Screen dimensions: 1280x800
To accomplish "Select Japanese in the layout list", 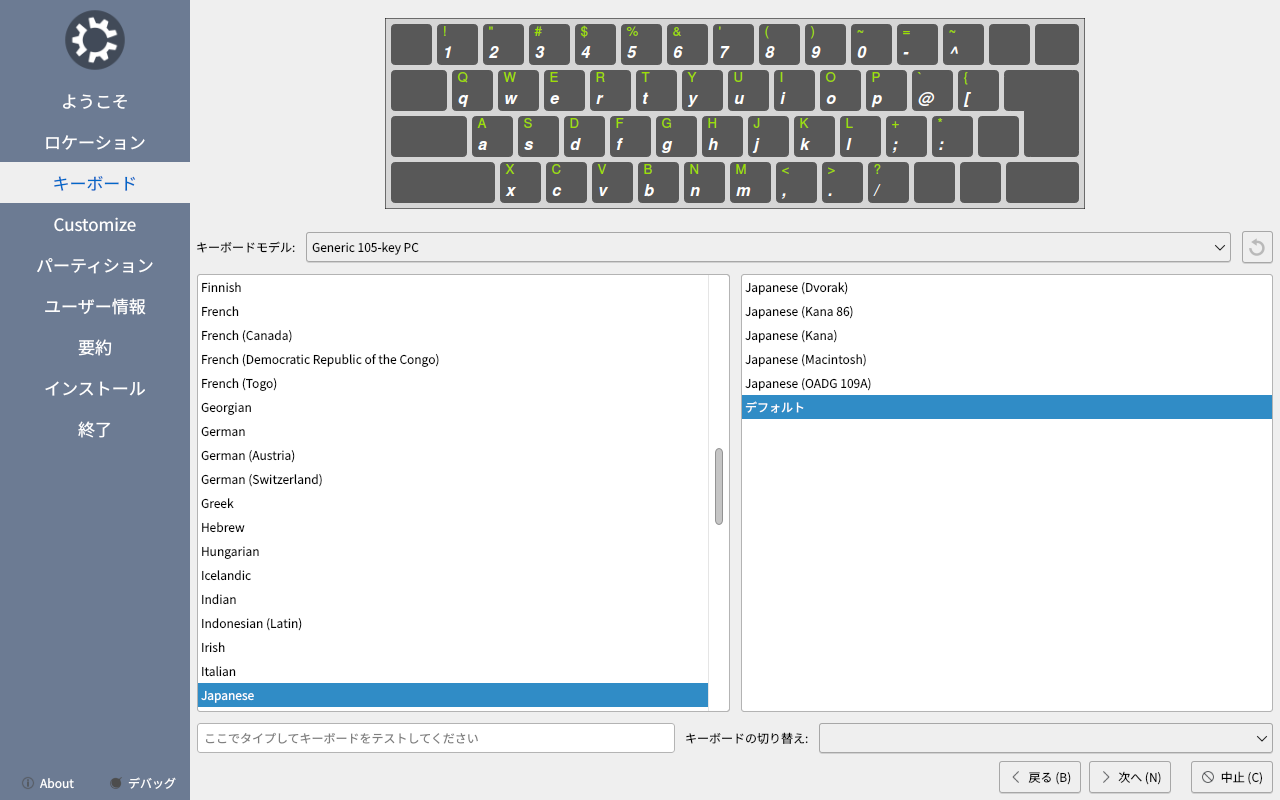I will (453, 695).
